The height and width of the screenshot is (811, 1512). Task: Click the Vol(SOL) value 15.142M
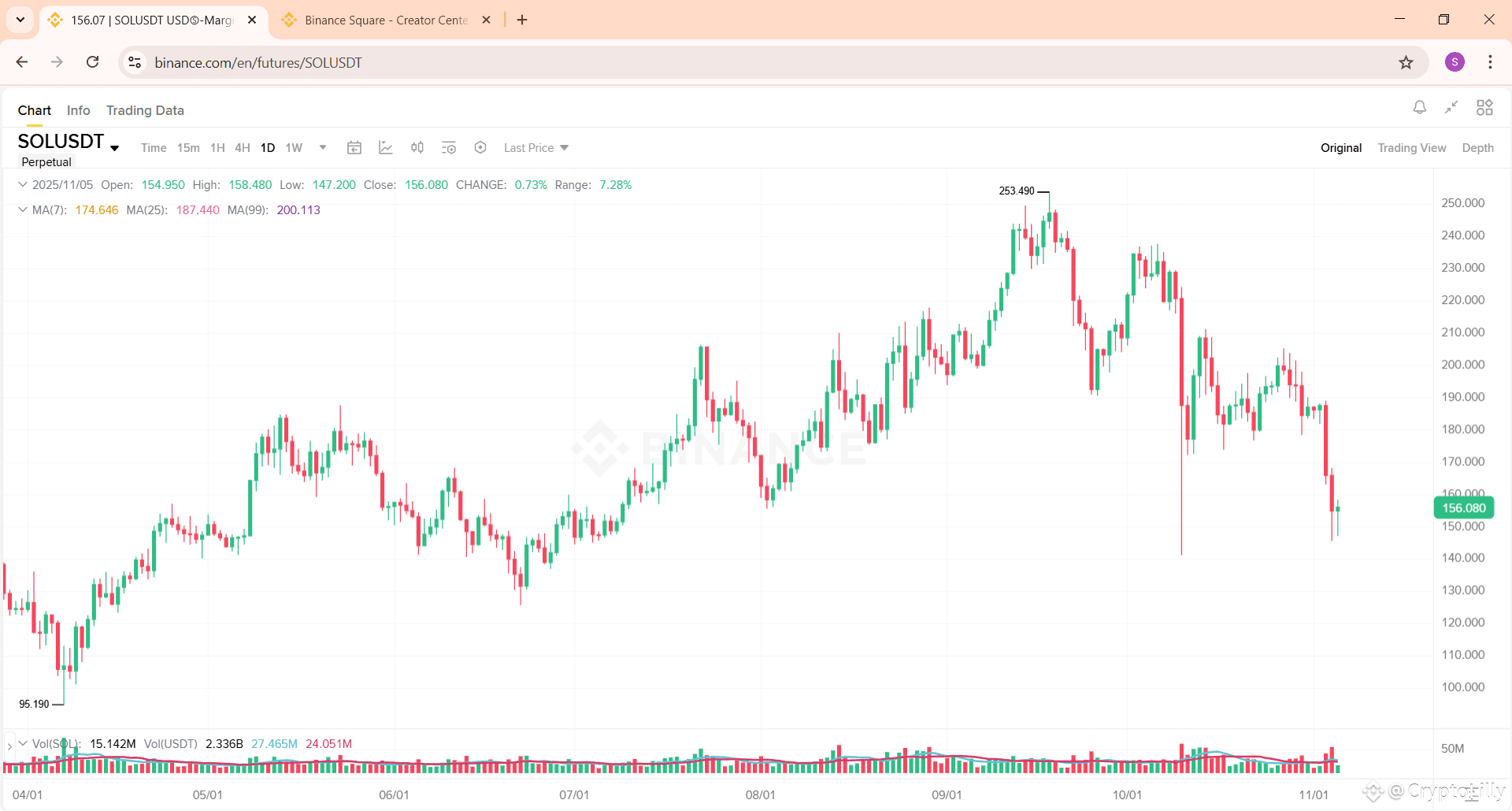(113, 743)
